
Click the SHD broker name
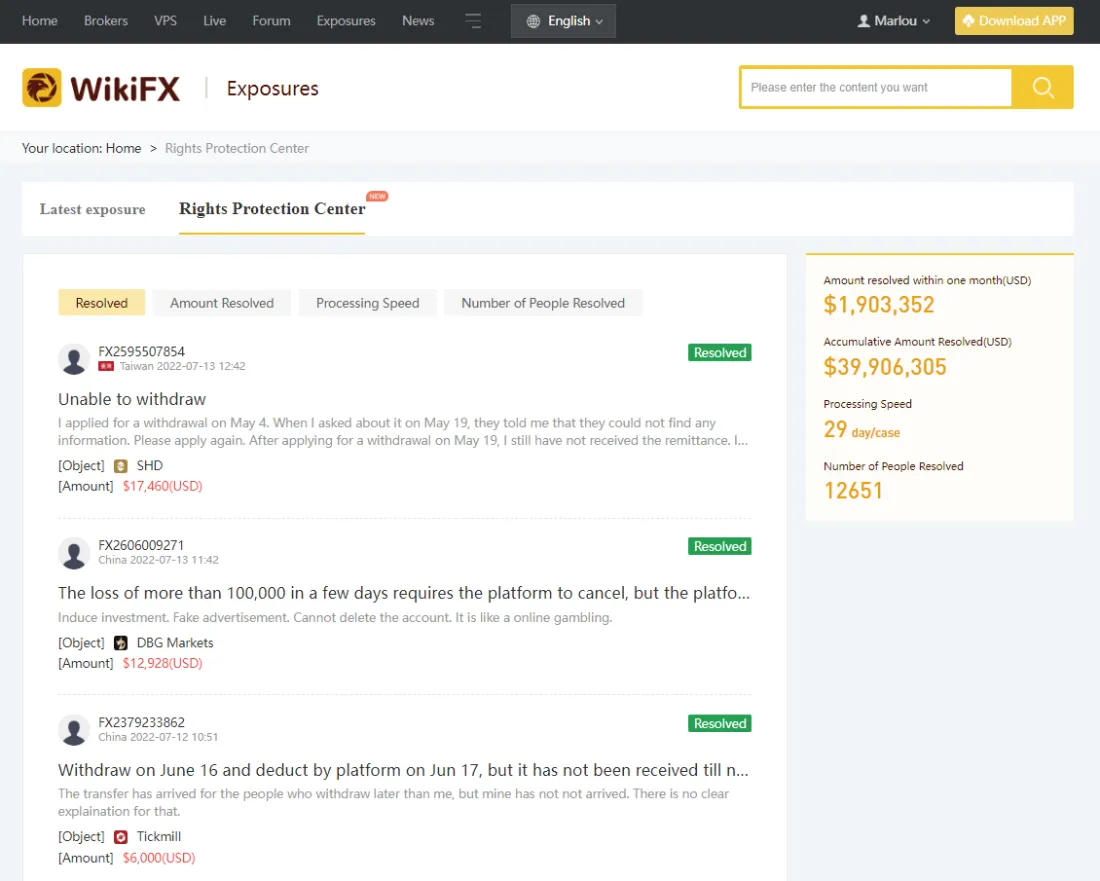[x=149, y=466]
